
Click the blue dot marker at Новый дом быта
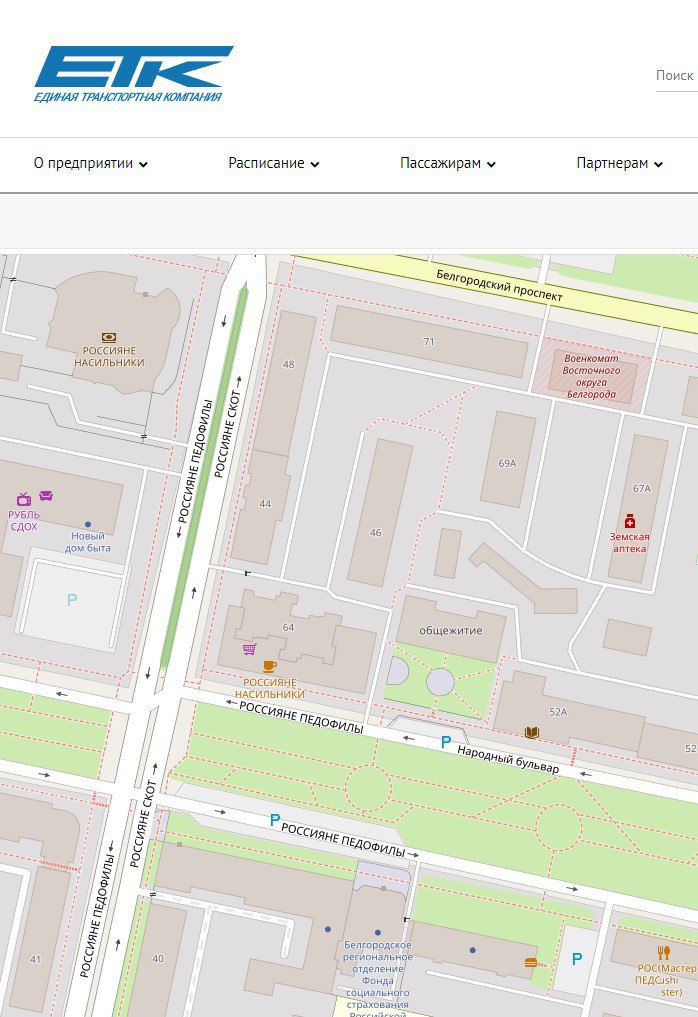pos(88,524)
